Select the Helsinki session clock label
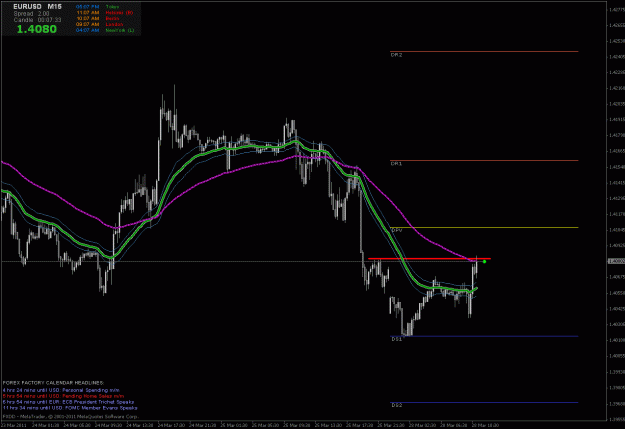The height and width of the screenshot is (429, 625). 119,13
